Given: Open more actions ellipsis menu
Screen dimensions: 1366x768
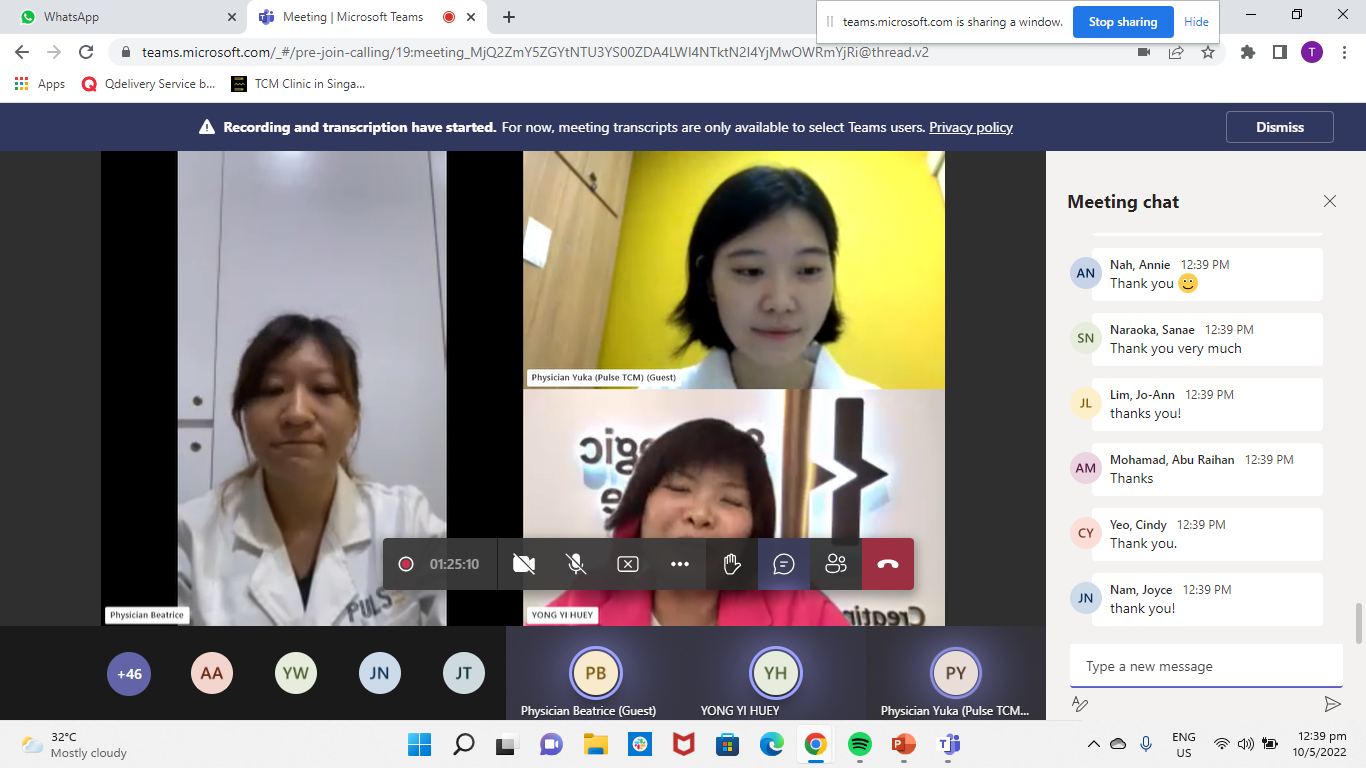Looking at the screenshot, I should 680,564.
